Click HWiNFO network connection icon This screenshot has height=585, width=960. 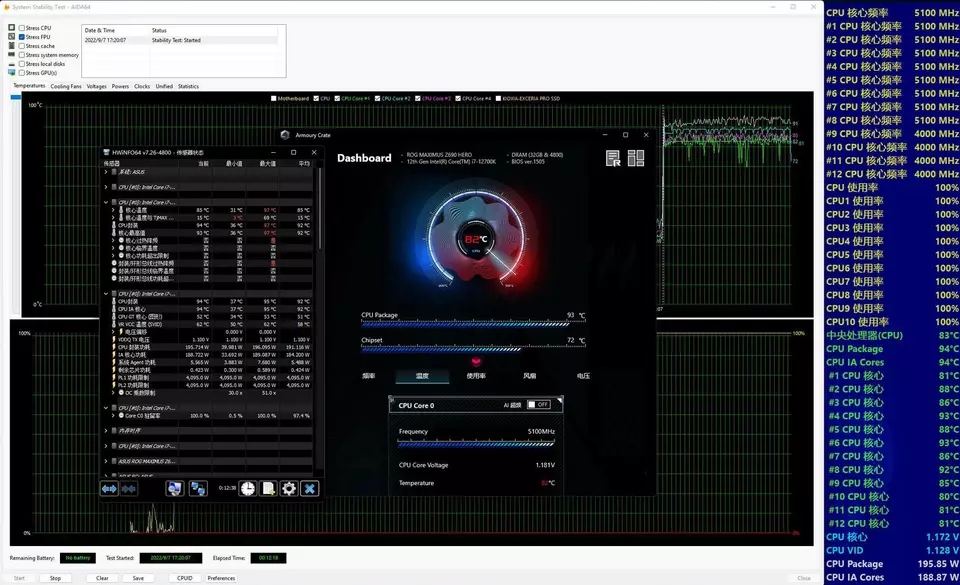198,488
